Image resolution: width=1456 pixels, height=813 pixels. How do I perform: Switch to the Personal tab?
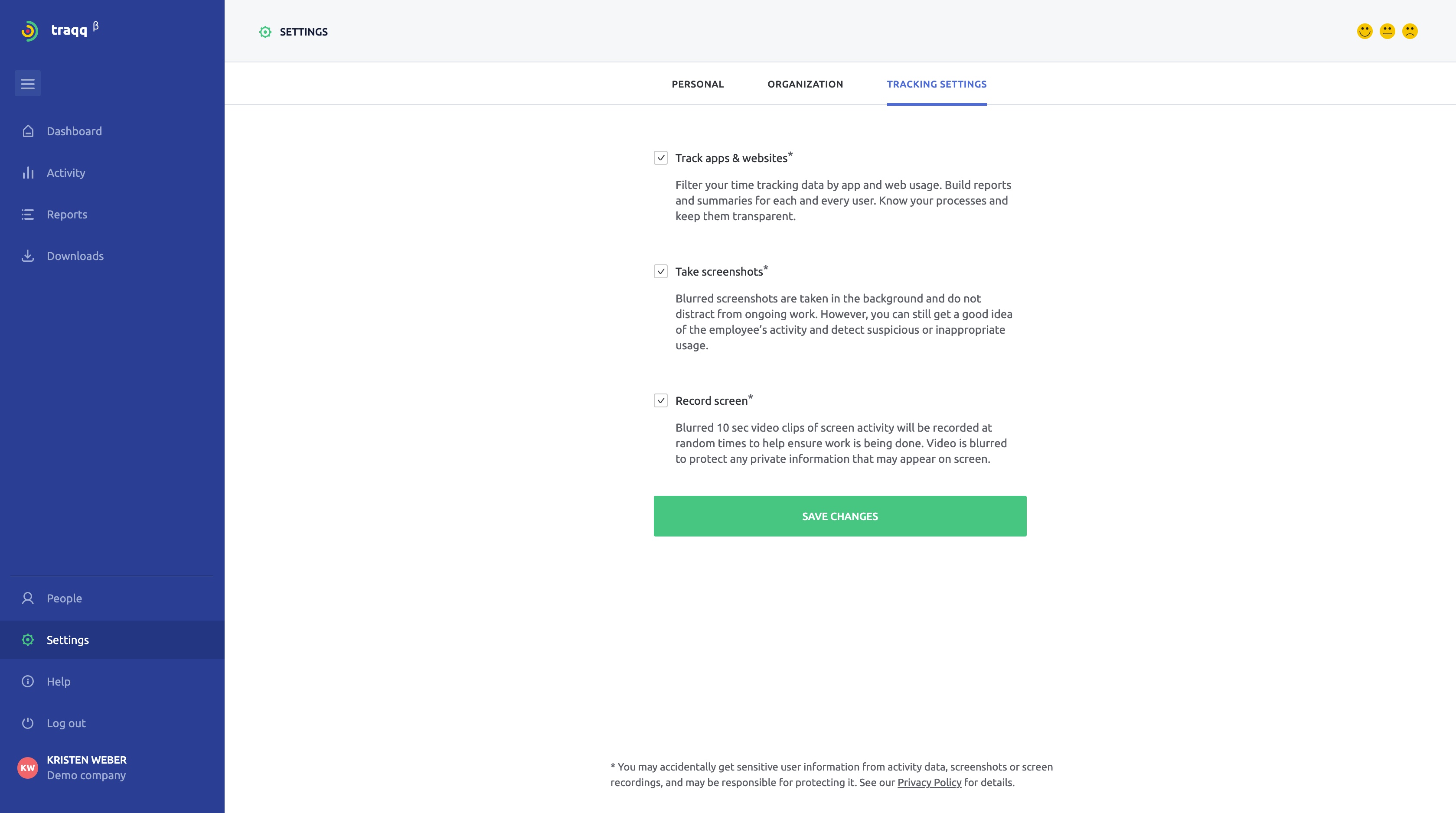point(698,84)
